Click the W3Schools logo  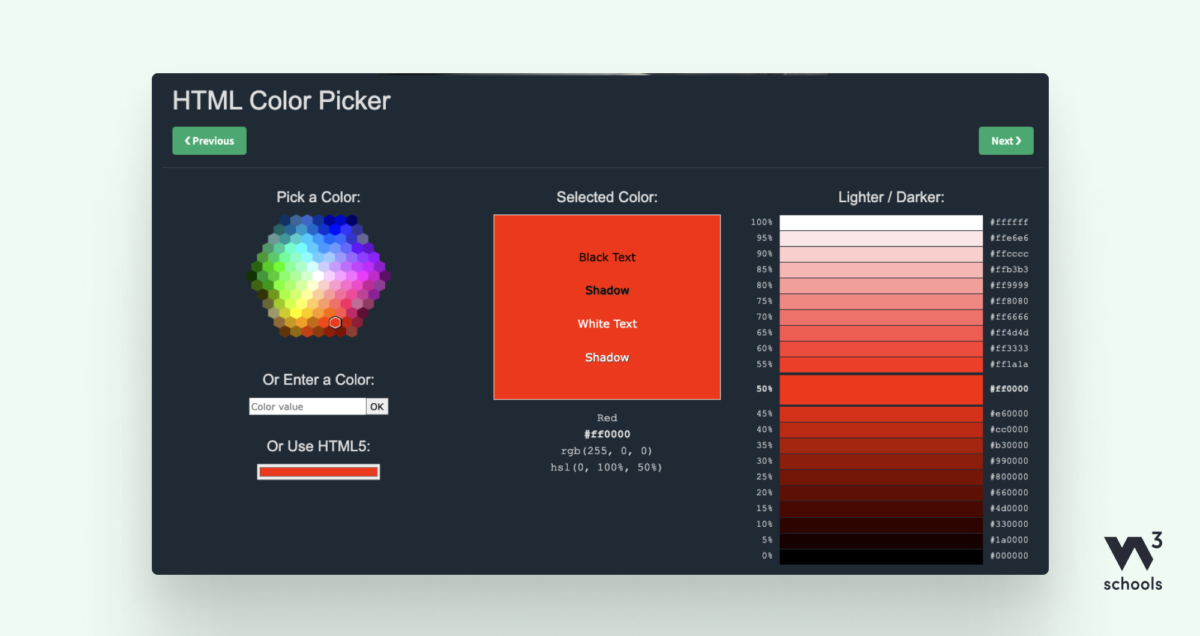[1132, 563]
